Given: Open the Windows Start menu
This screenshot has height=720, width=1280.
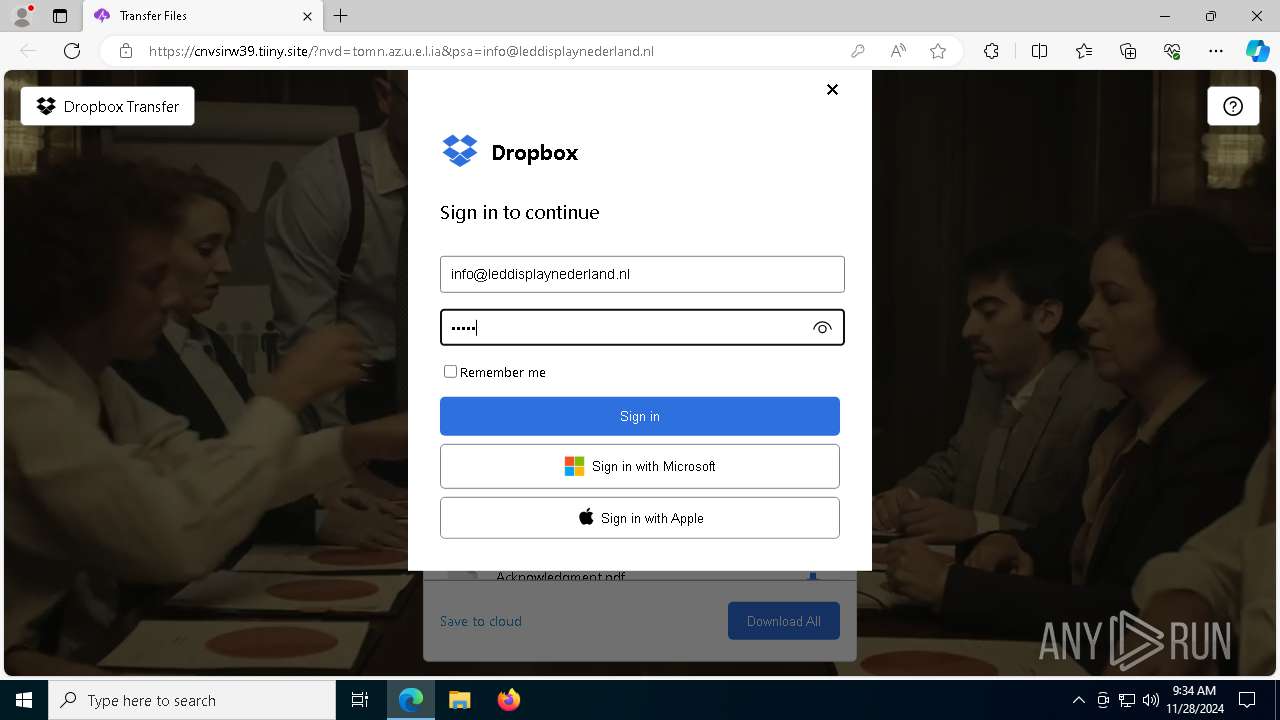Looking at the screenshot, I should coord(24,700).
